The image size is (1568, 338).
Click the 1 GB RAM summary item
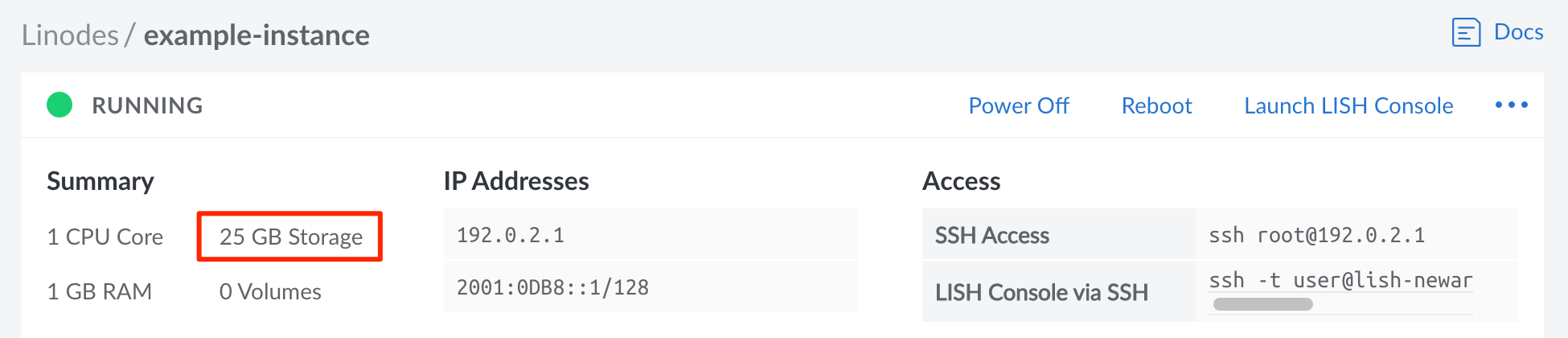(100, 291)
